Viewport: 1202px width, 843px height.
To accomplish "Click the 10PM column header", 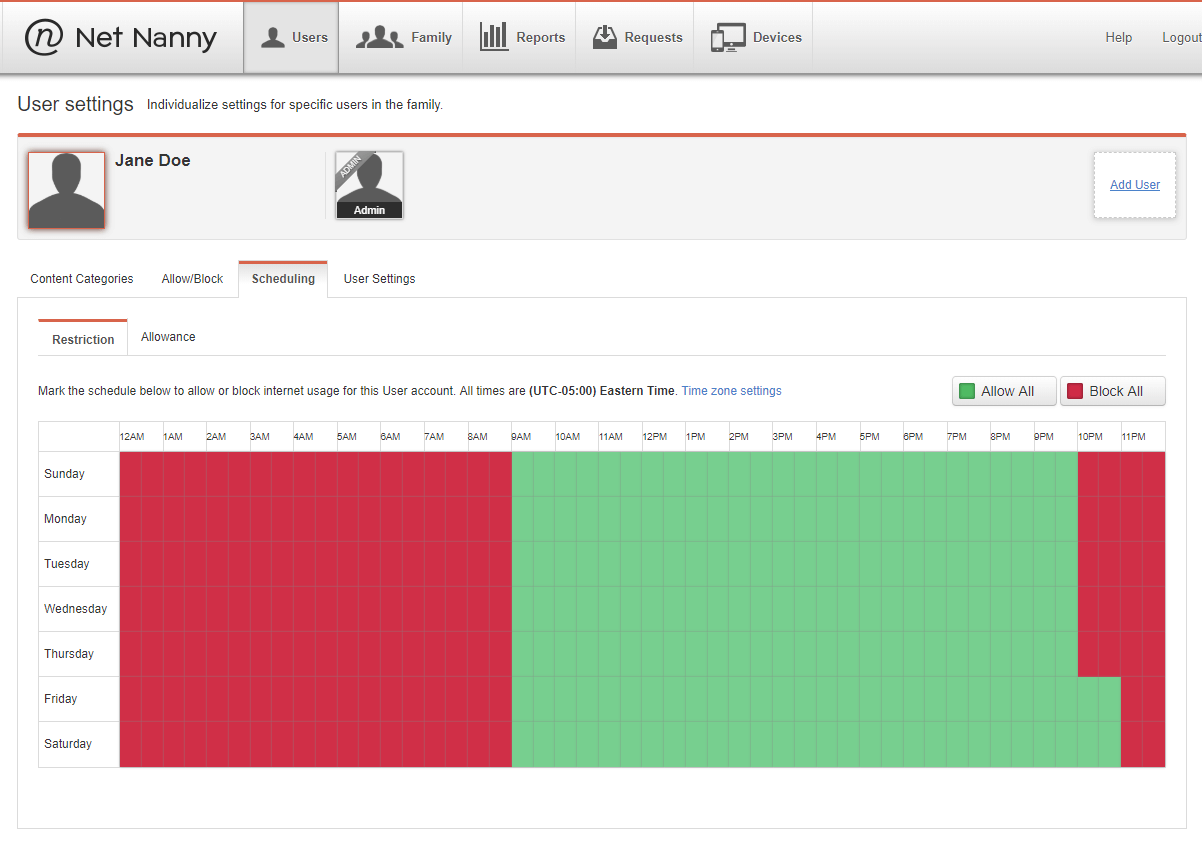I will [x=1090, y=437].
